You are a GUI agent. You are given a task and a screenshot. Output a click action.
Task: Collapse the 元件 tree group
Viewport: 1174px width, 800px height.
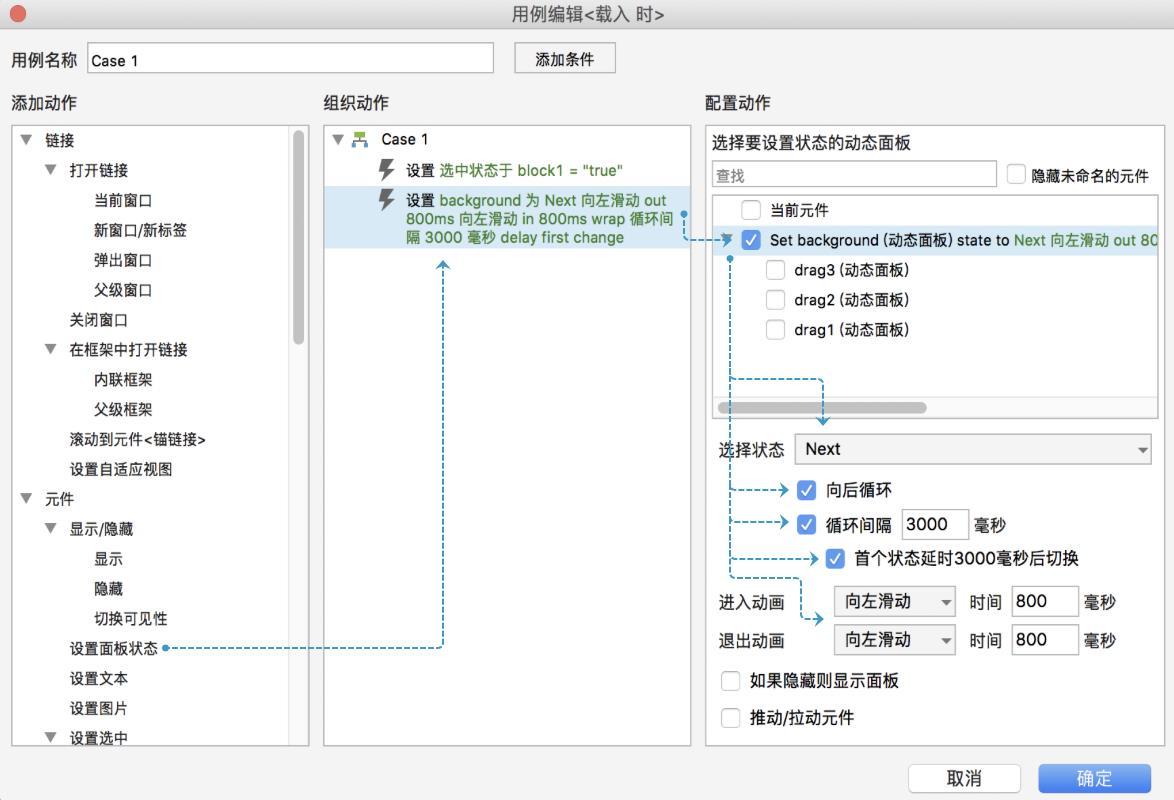pyautogui.click(x=26, y=498)
